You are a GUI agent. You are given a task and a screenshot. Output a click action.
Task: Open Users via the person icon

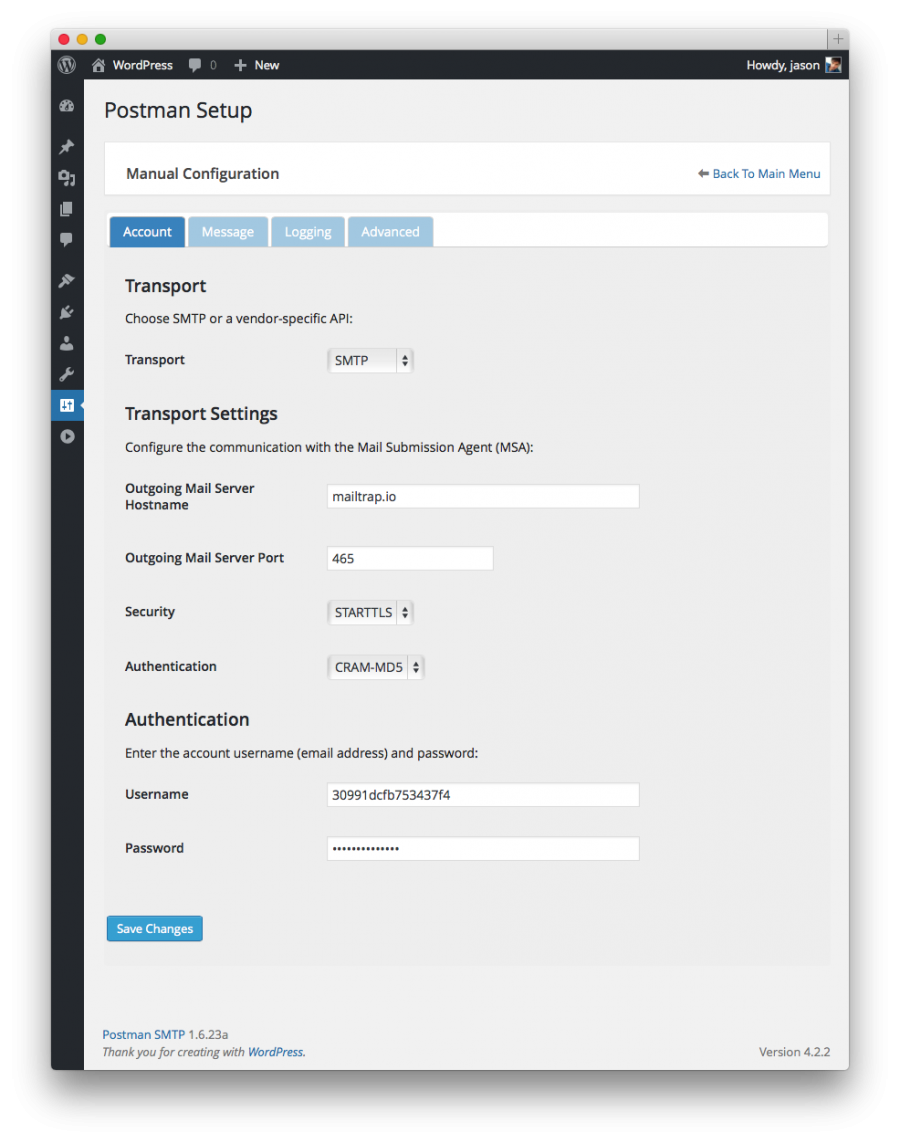tap(66, 343)
